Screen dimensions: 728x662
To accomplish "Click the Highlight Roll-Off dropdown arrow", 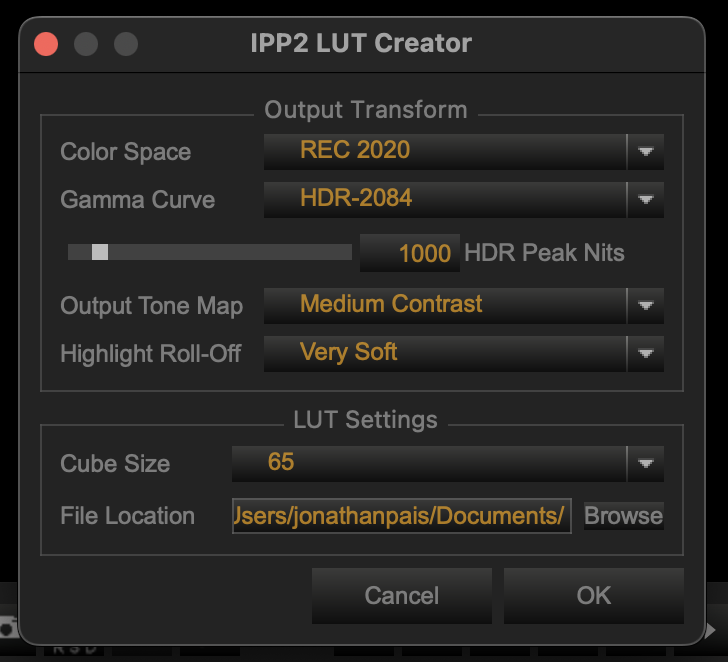I will (x=645, y=353).
